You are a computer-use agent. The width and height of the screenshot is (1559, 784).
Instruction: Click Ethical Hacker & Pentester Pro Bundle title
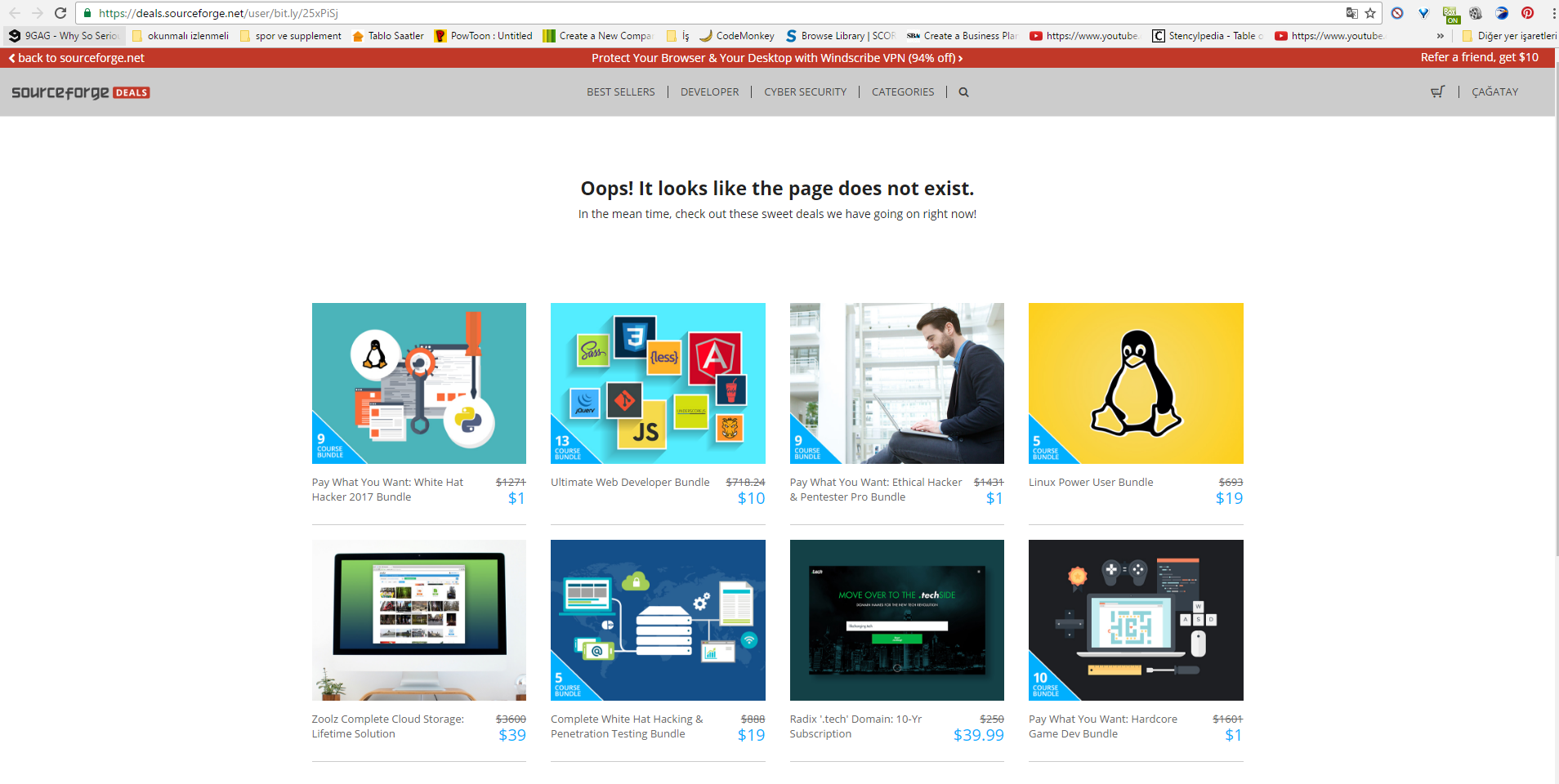click(876, 489)
